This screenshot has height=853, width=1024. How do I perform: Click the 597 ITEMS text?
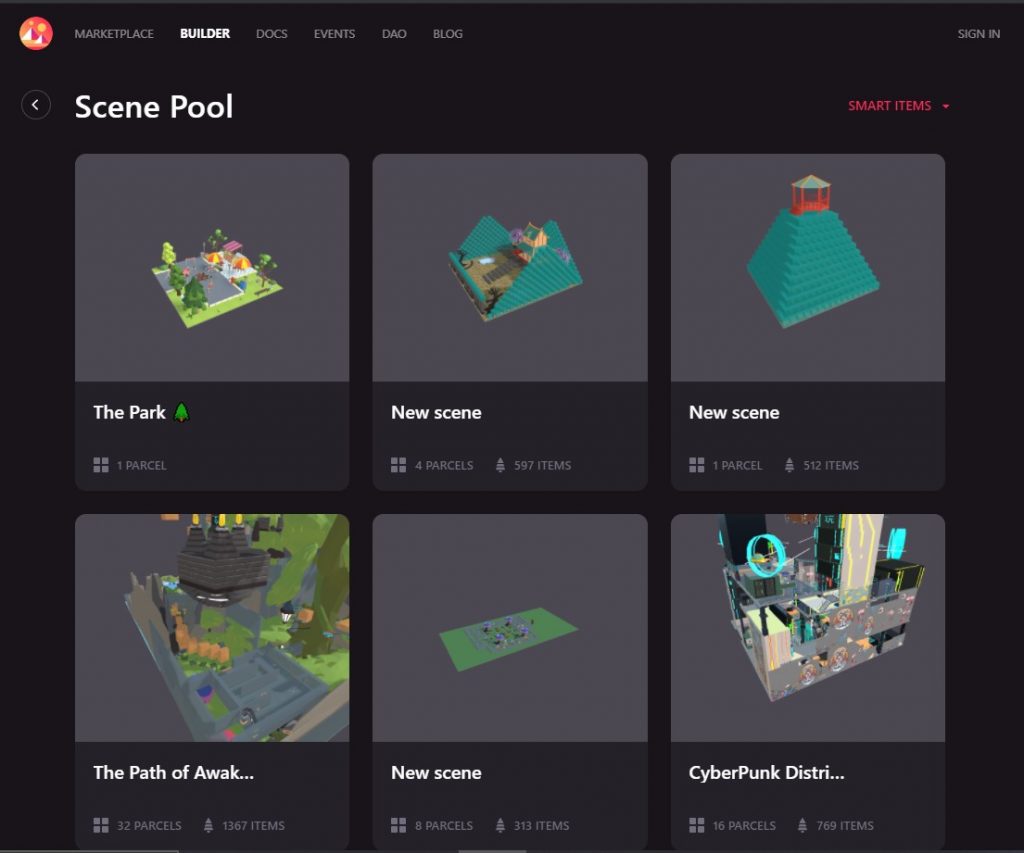pos(542,465)
